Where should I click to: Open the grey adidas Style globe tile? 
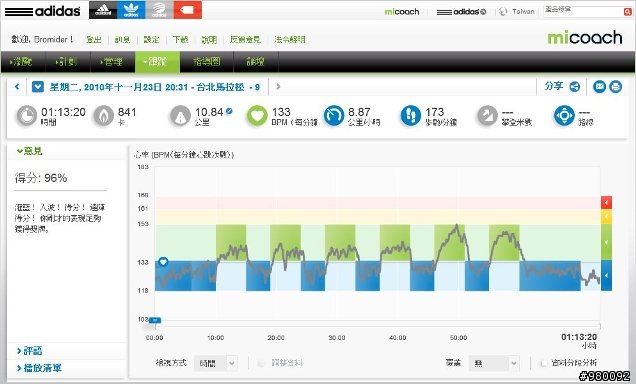click(159, 10)
